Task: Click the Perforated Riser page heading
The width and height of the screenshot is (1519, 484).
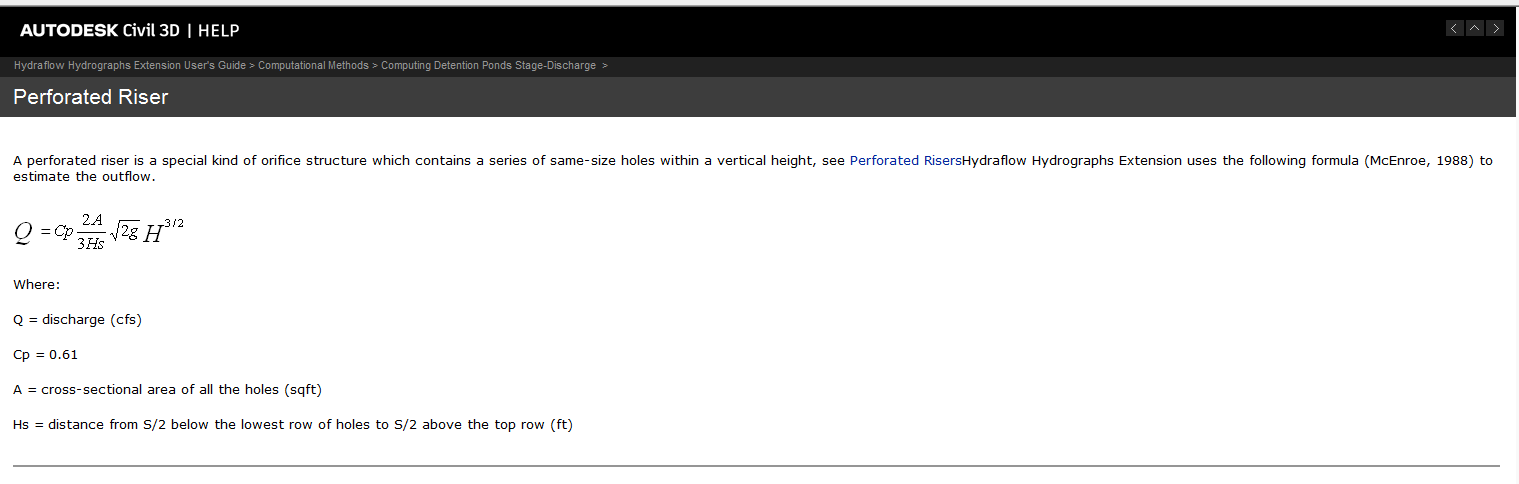Action: pyautogui.click(x=91, y=97)
